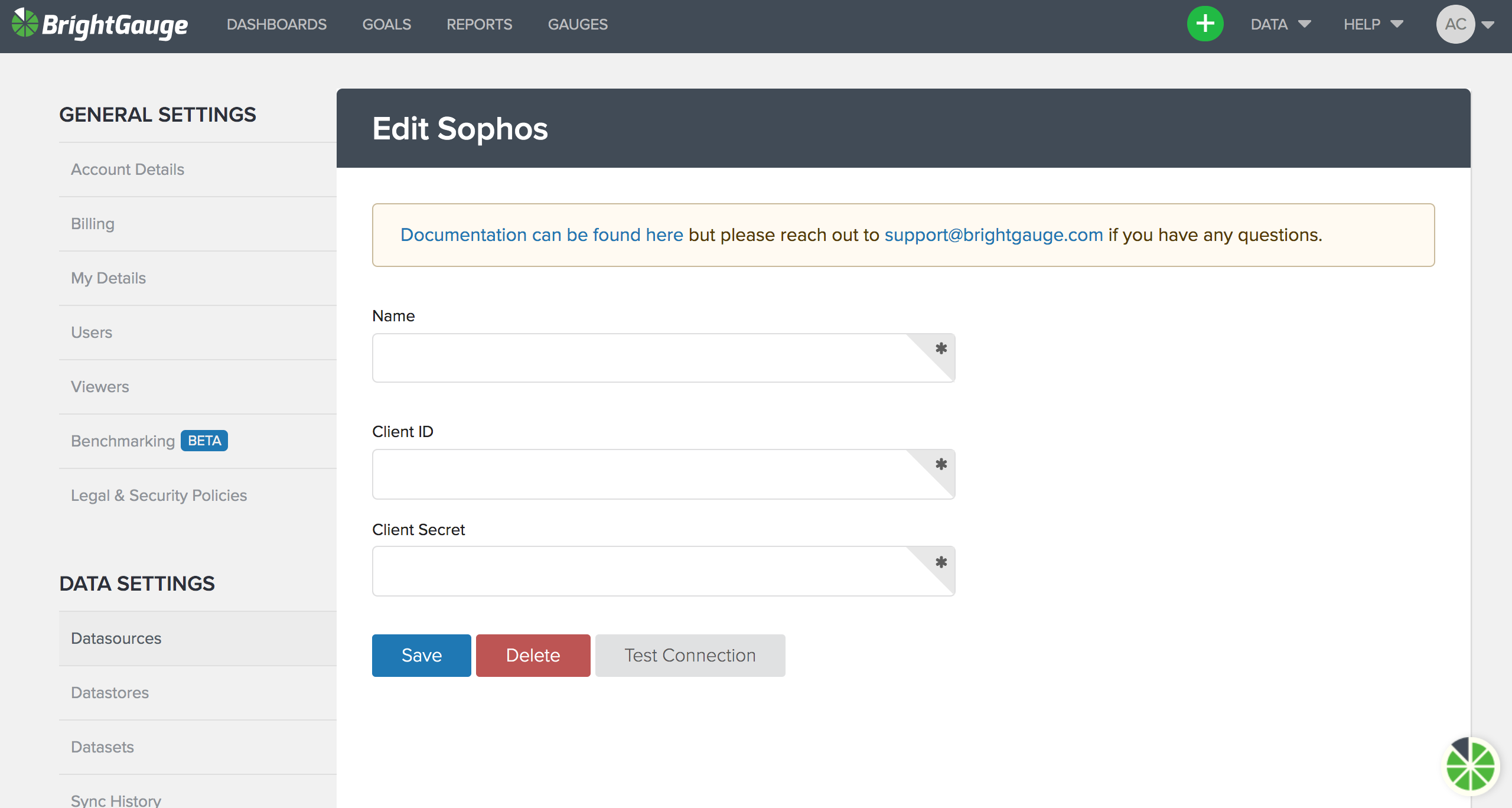Expand the DATA dropdown menu
The image size is (1512, 808).
(1280, 24)
